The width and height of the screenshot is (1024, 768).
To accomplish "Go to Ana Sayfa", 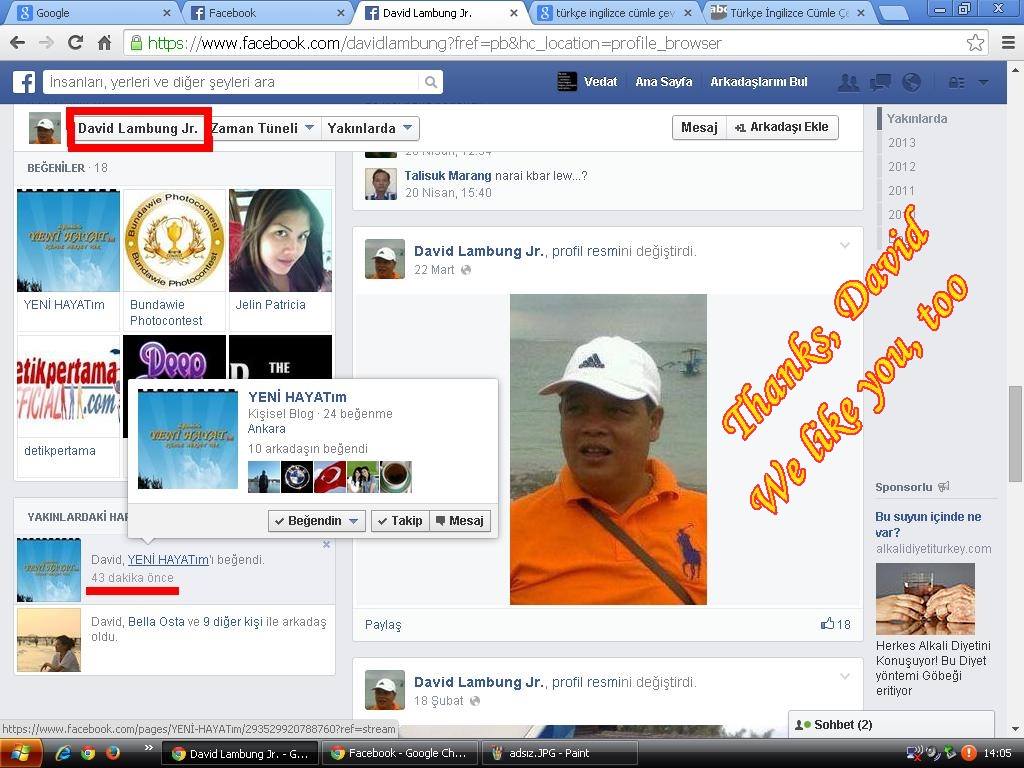I will 664,82.
